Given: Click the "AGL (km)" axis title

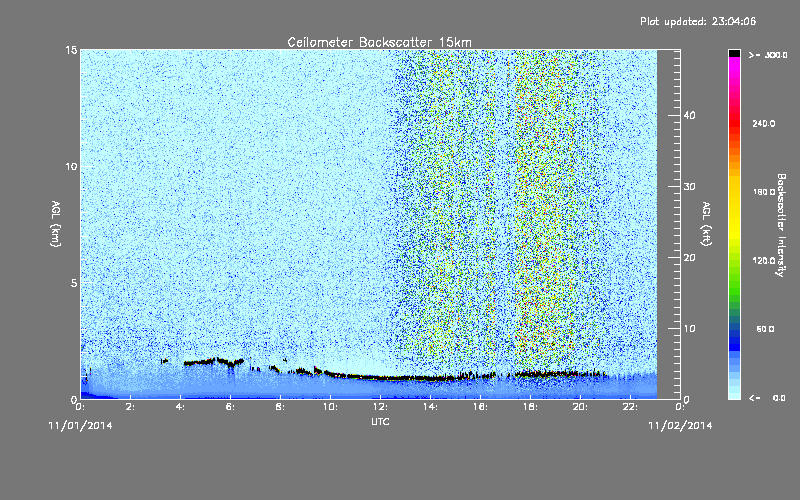Looking at the screenshot, I should pos(56,223).
